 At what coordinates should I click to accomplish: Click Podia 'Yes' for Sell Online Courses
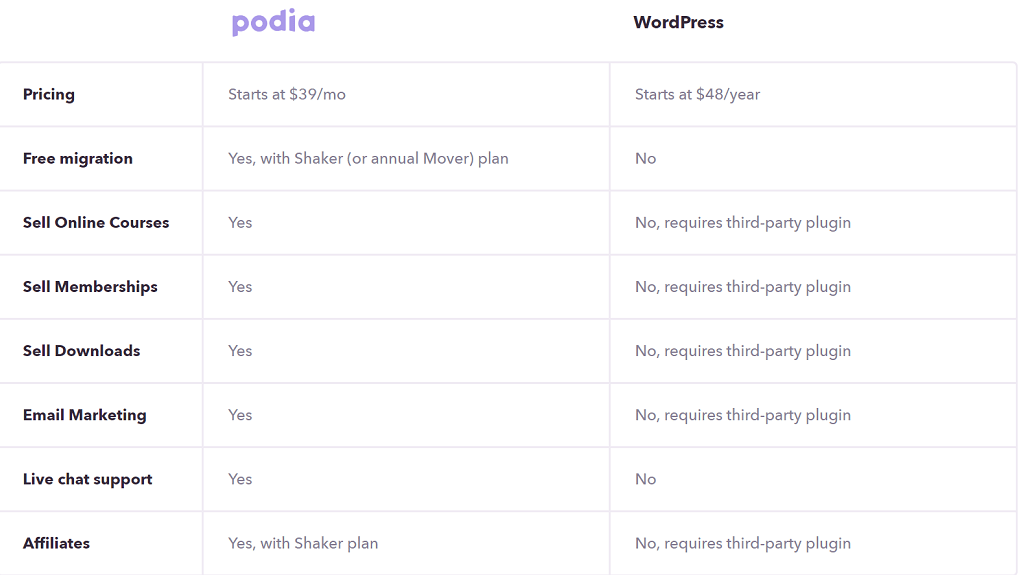(240, 222)
